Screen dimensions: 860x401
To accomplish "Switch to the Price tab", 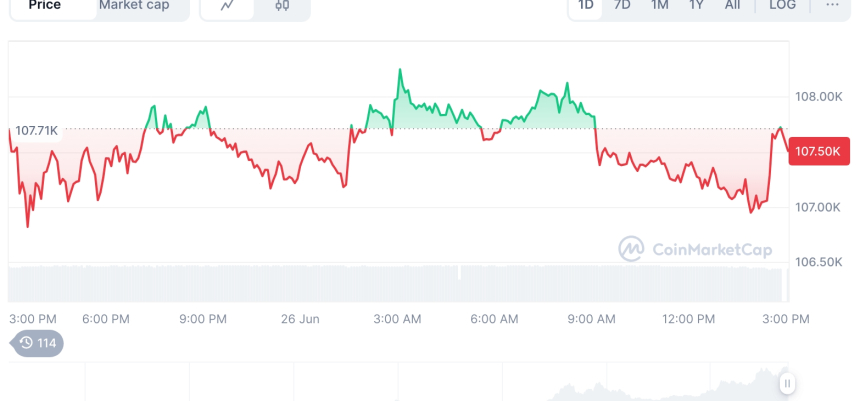I will coord(45,6).
